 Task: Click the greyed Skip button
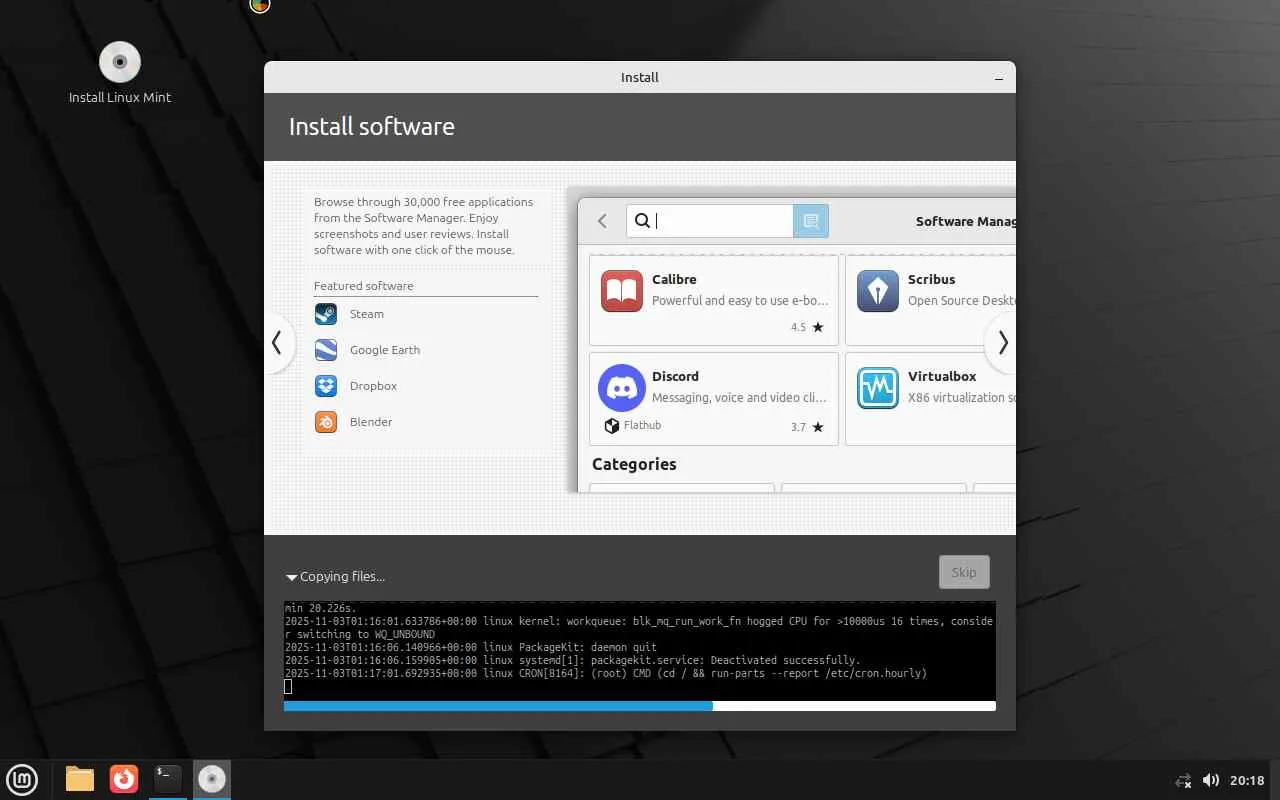pos(964,573)
